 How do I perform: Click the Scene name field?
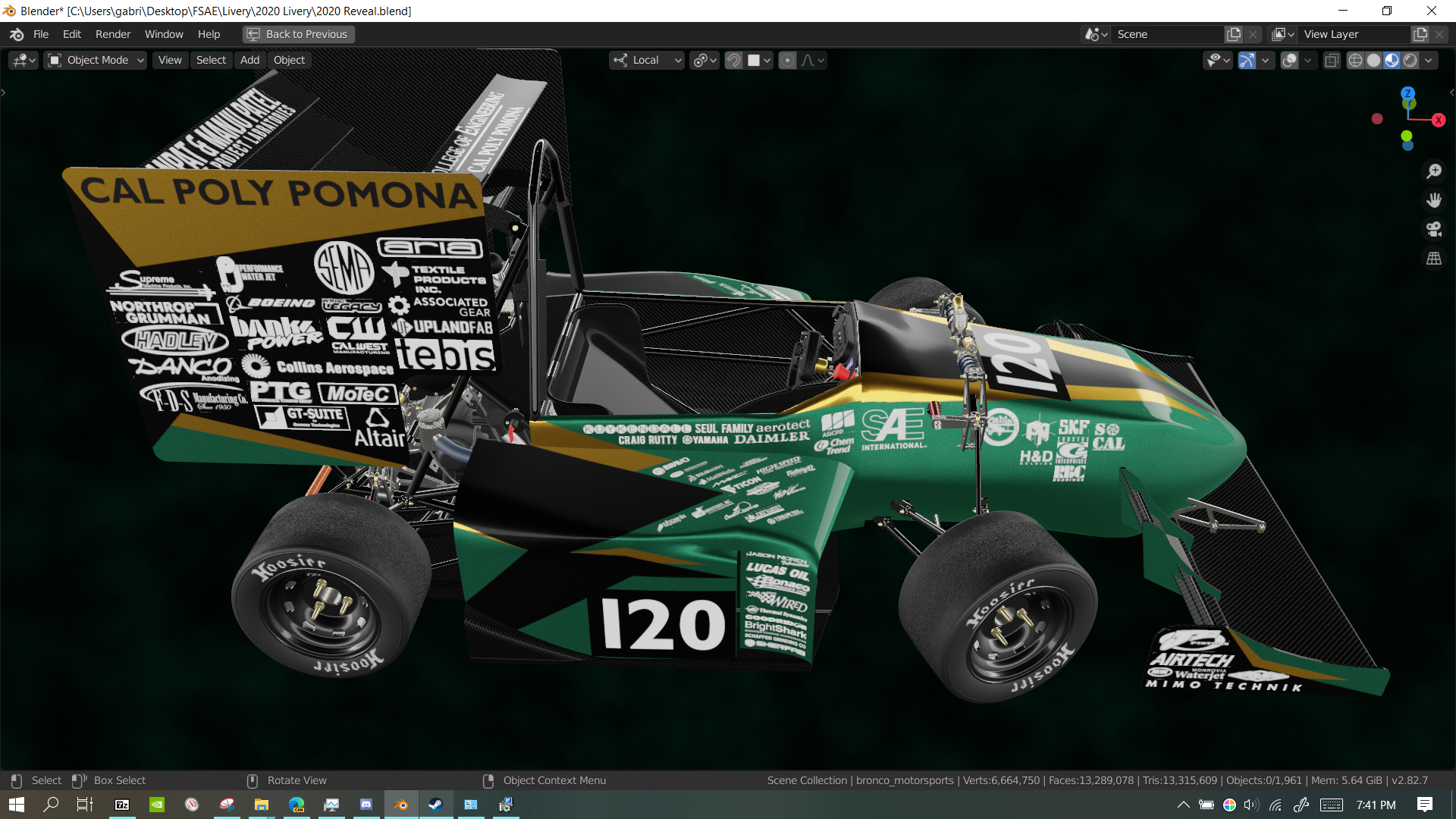pos(1168,34)
